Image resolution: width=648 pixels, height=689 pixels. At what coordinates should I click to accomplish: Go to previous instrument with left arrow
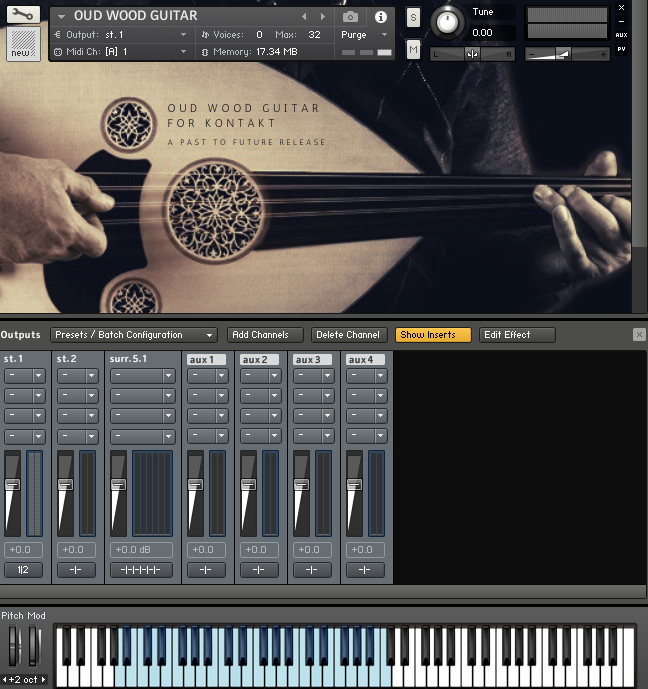[305, 17]
